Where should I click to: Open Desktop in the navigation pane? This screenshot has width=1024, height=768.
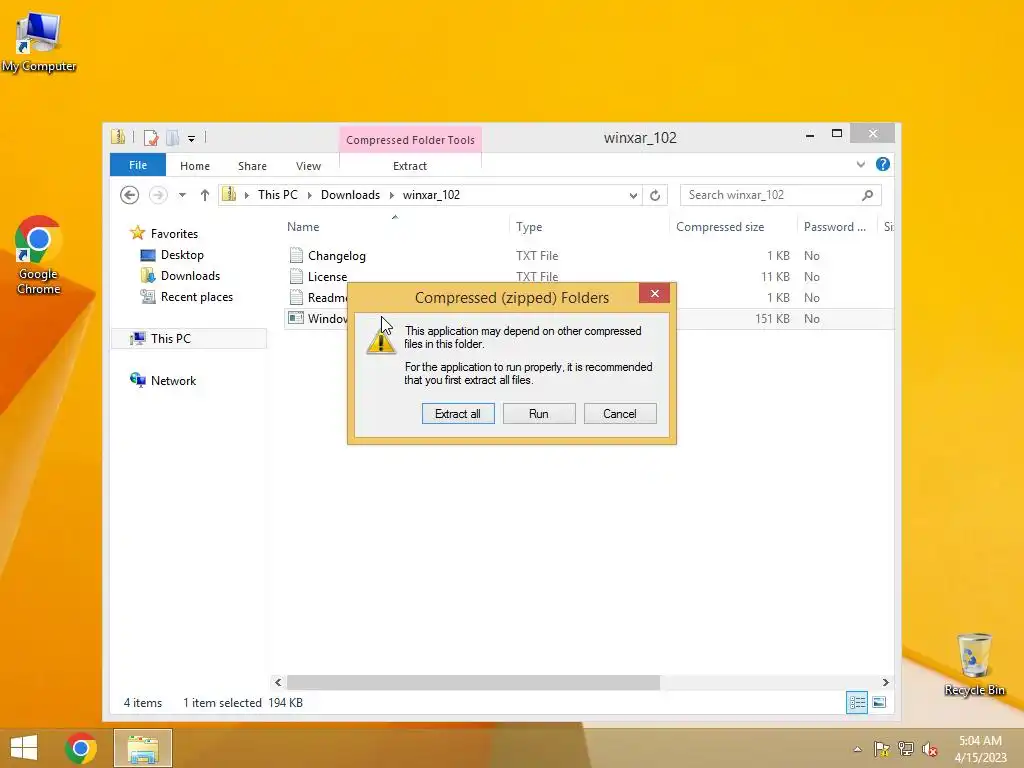coord(182,255)
